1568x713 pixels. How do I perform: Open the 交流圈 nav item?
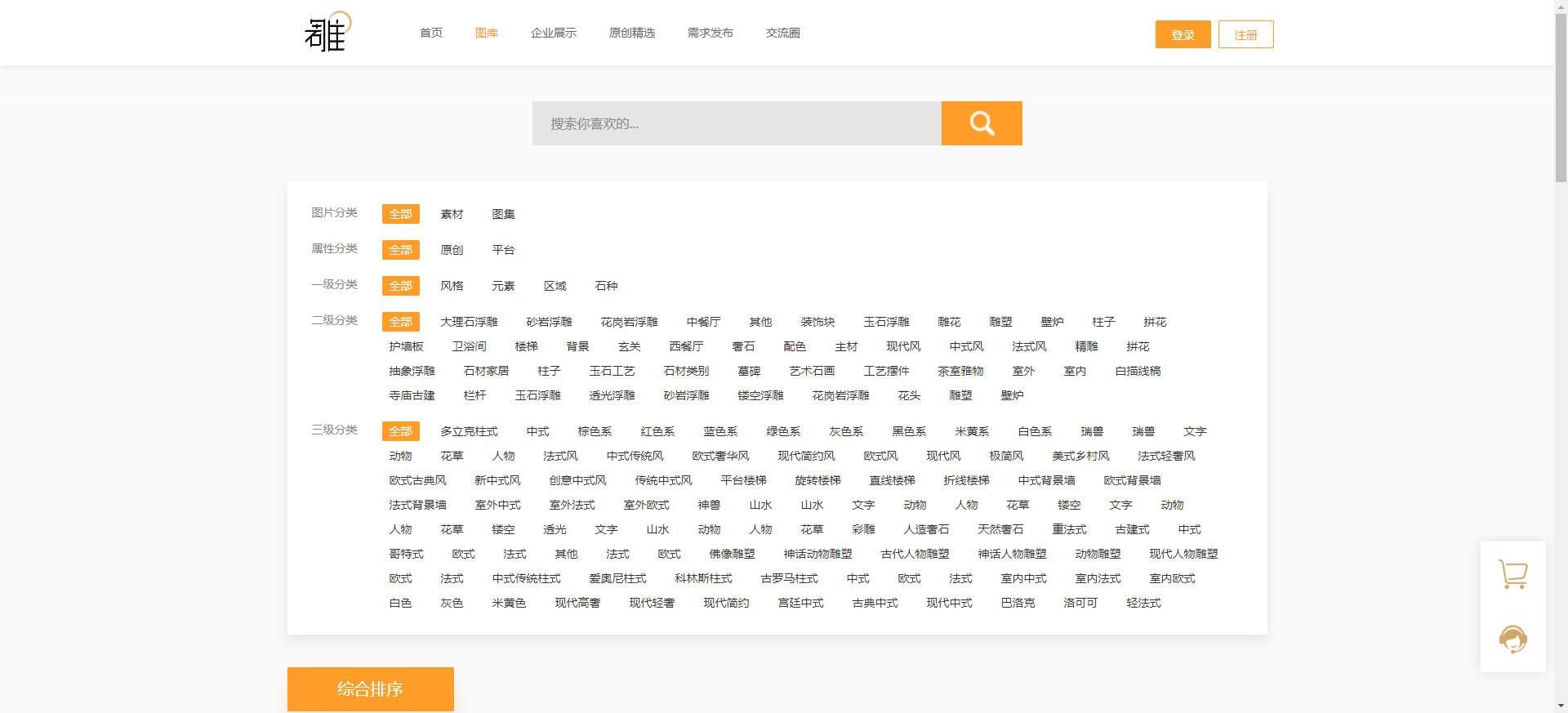(x=783, y=33)
